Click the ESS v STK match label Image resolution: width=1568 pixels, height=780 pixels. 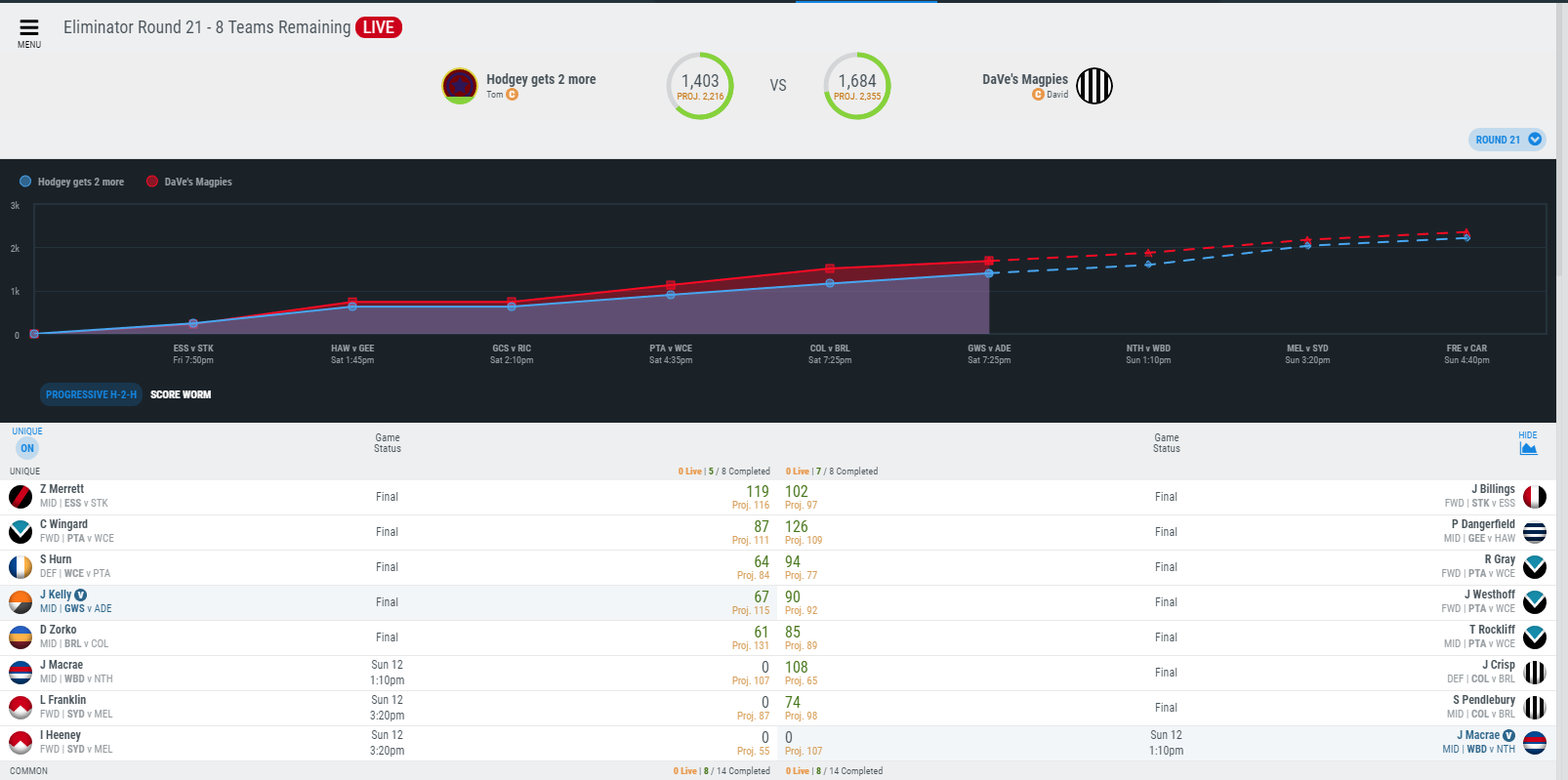pos(193,349)
